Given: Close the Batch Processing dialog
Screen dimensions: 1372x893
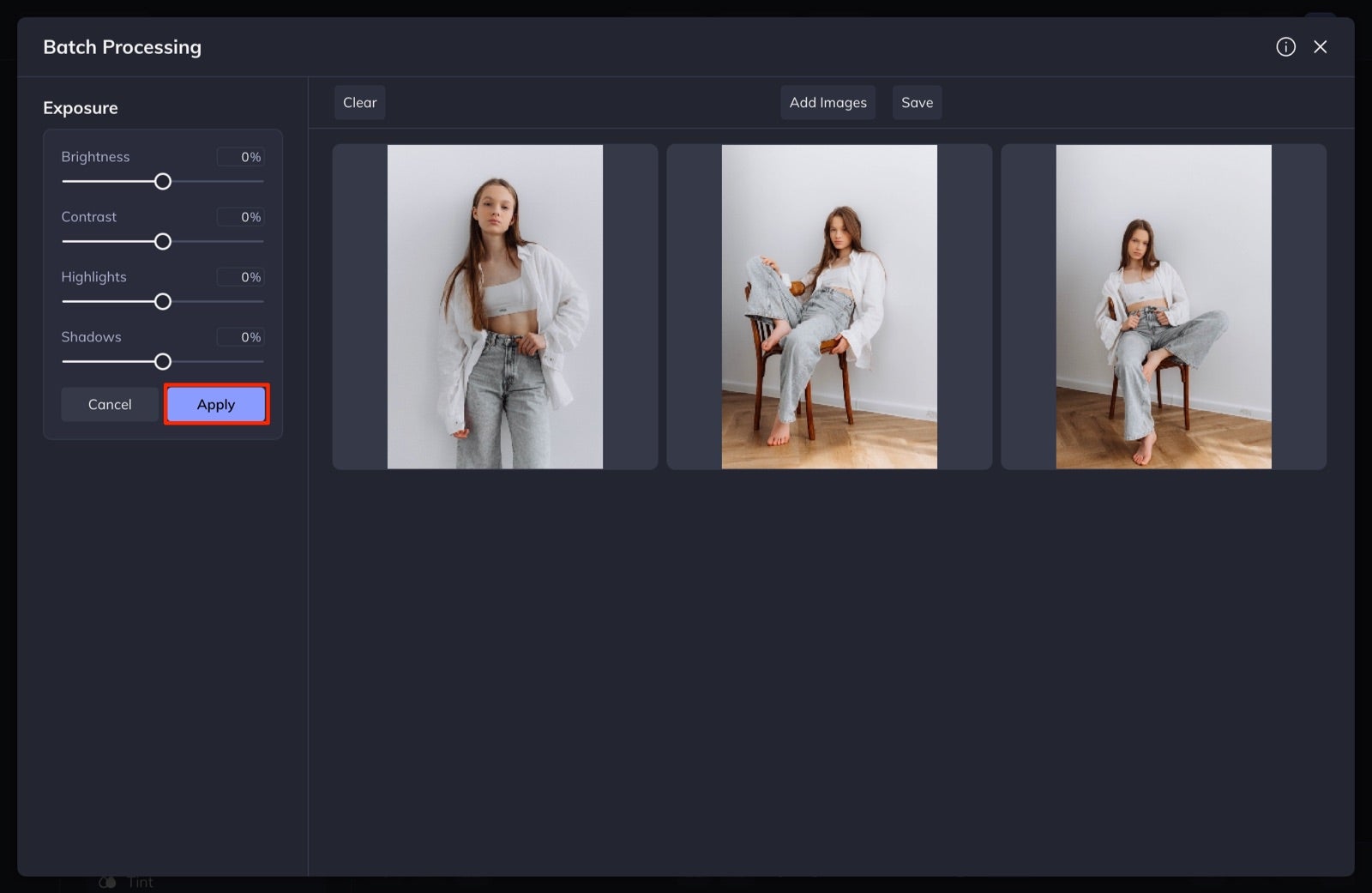Looking at the screenshot, I should point(1321,46).
